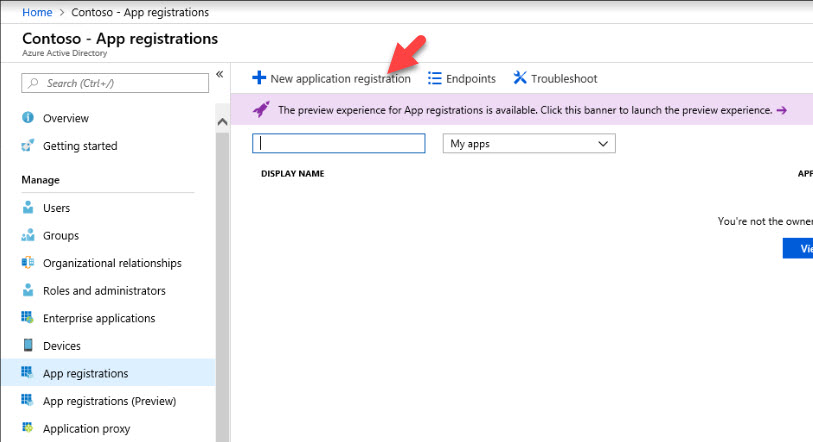
Task: Click the Manage section heading
Action: pyautogui.click(x=40, y=180)
